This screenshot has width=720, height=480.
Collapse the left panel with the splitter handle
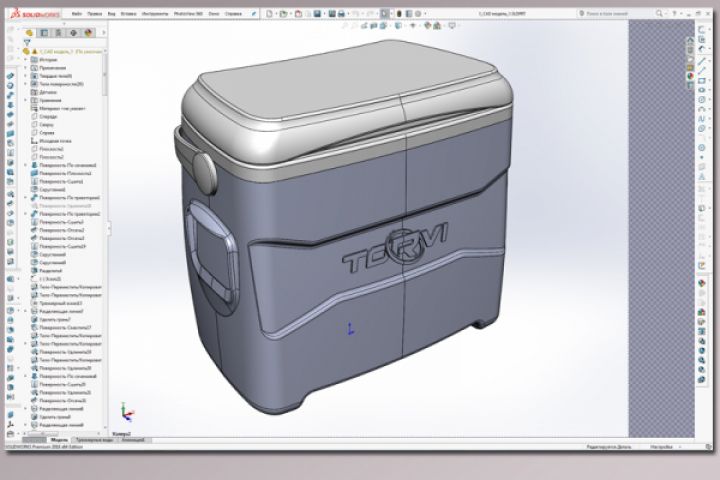pos(109,228)
